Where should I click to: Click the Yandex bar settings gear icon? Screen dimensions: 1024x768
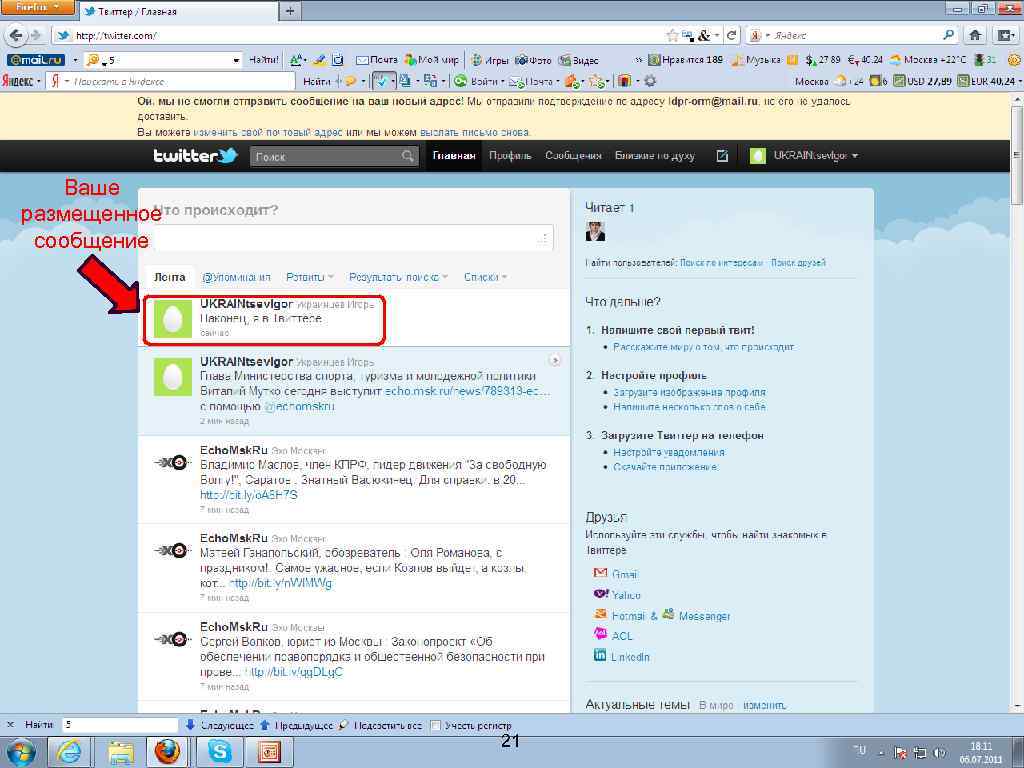[650, 81]
